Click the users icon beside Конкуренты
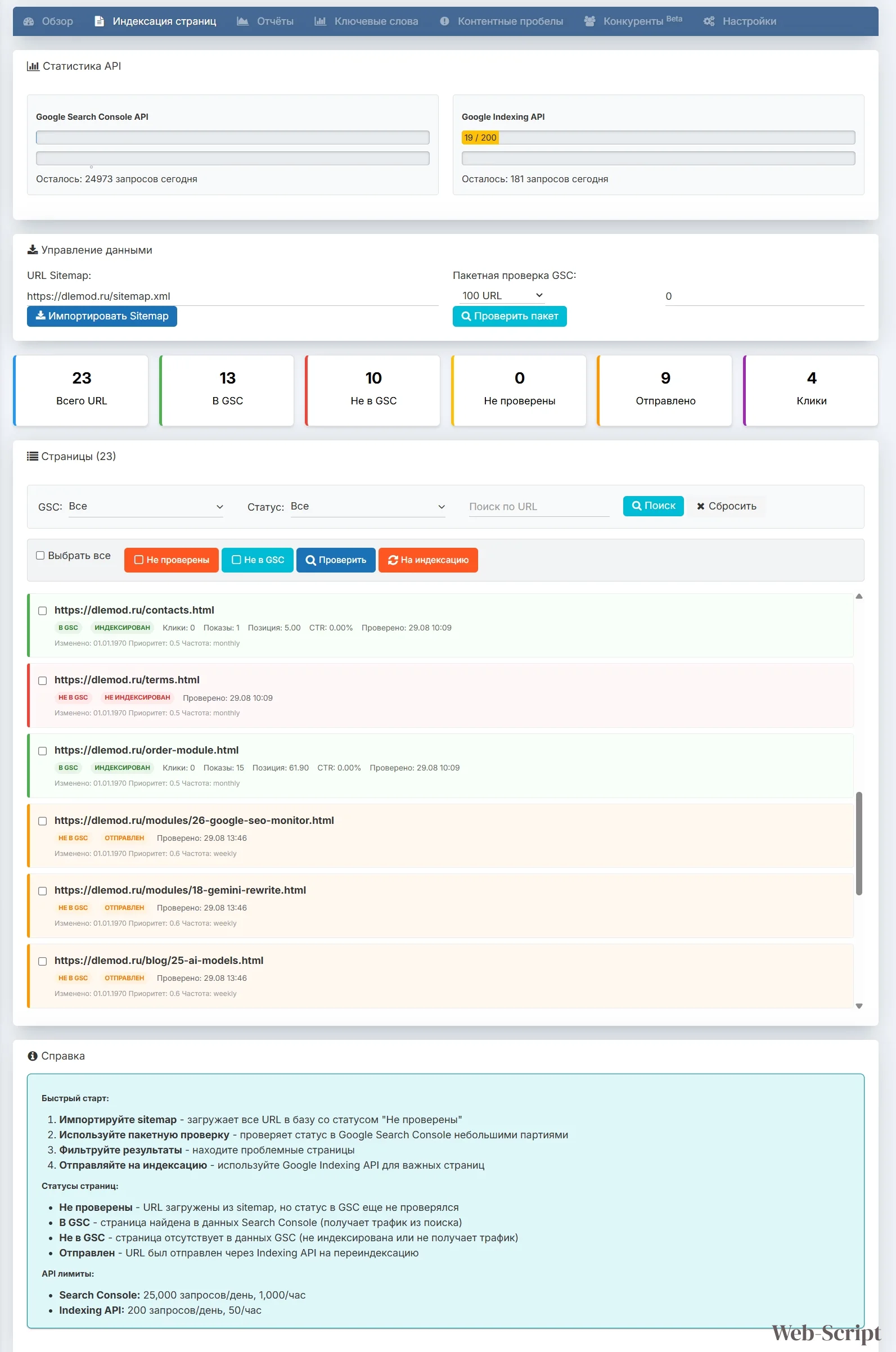Viewport: 896px width, 1352px height. pos(589,21)
